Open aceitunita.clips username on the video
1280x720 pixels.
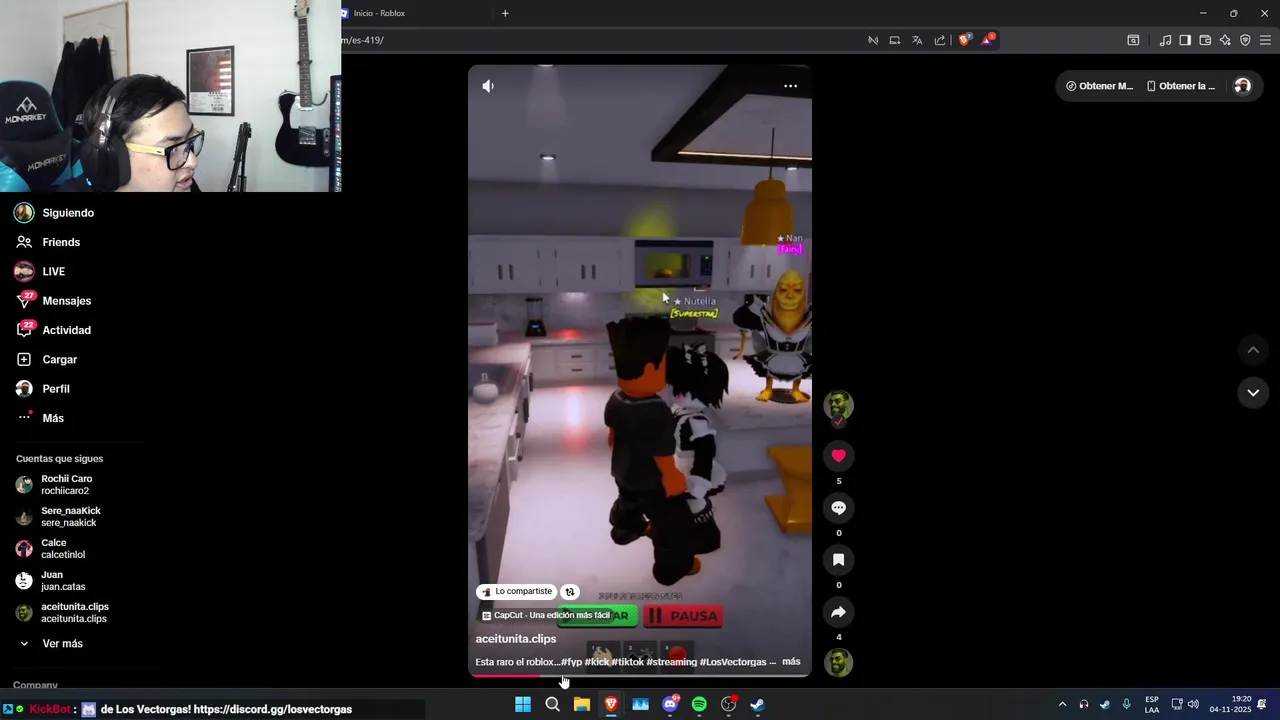(x=515, y=639)
